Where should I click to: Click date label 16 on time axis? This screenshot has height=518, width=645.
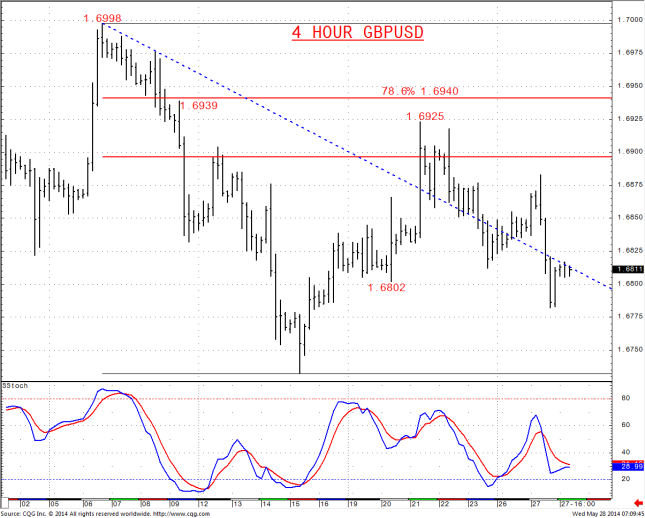[x=324, y=504]
